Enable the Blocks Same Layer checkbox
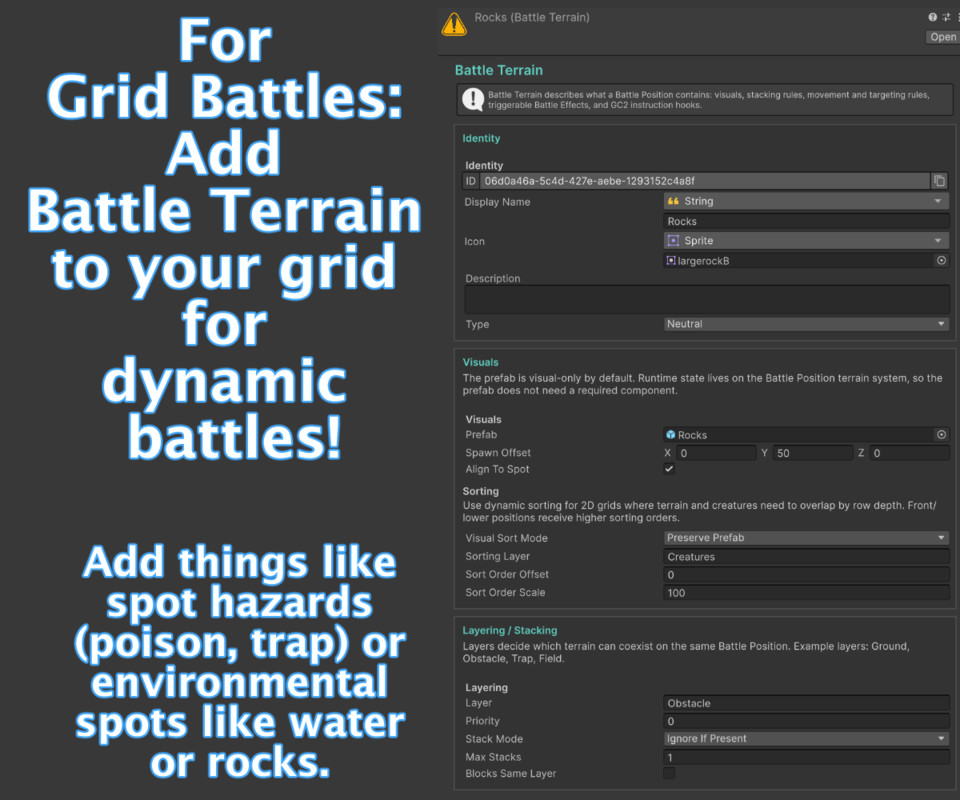 (x=669, y=773)
